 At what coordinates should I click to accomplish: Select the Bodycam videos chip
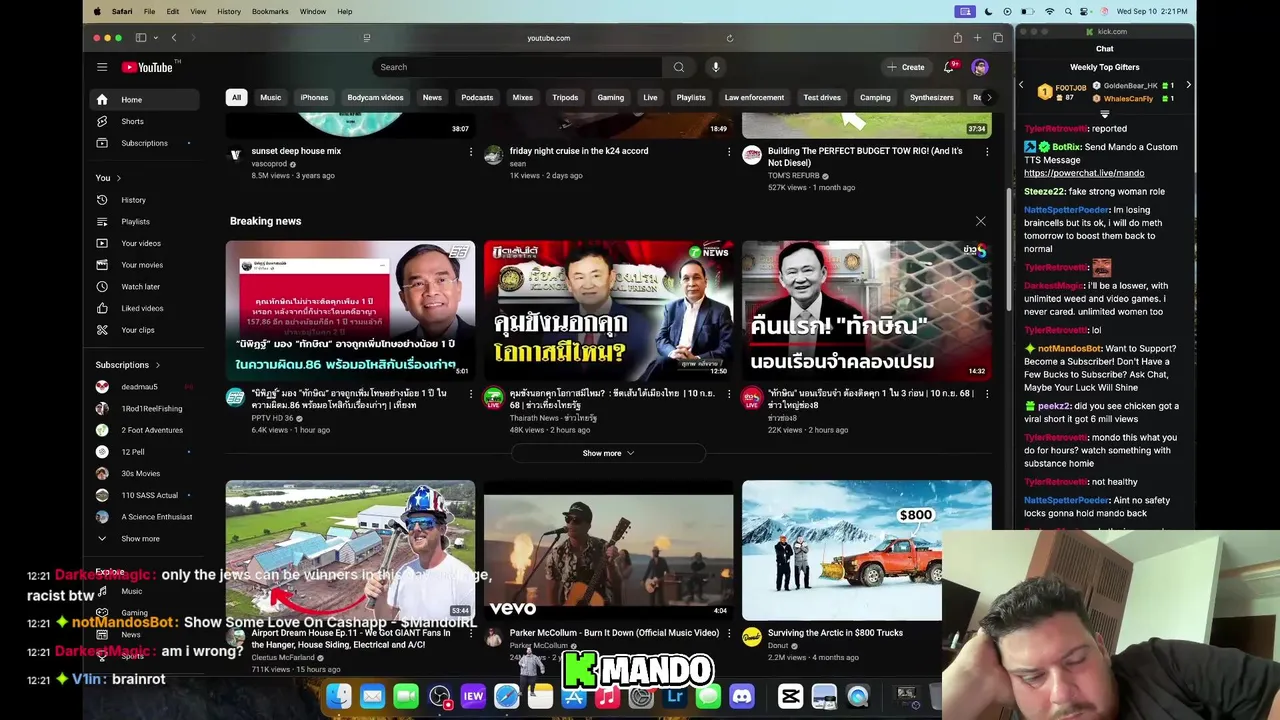click(375, 97)
